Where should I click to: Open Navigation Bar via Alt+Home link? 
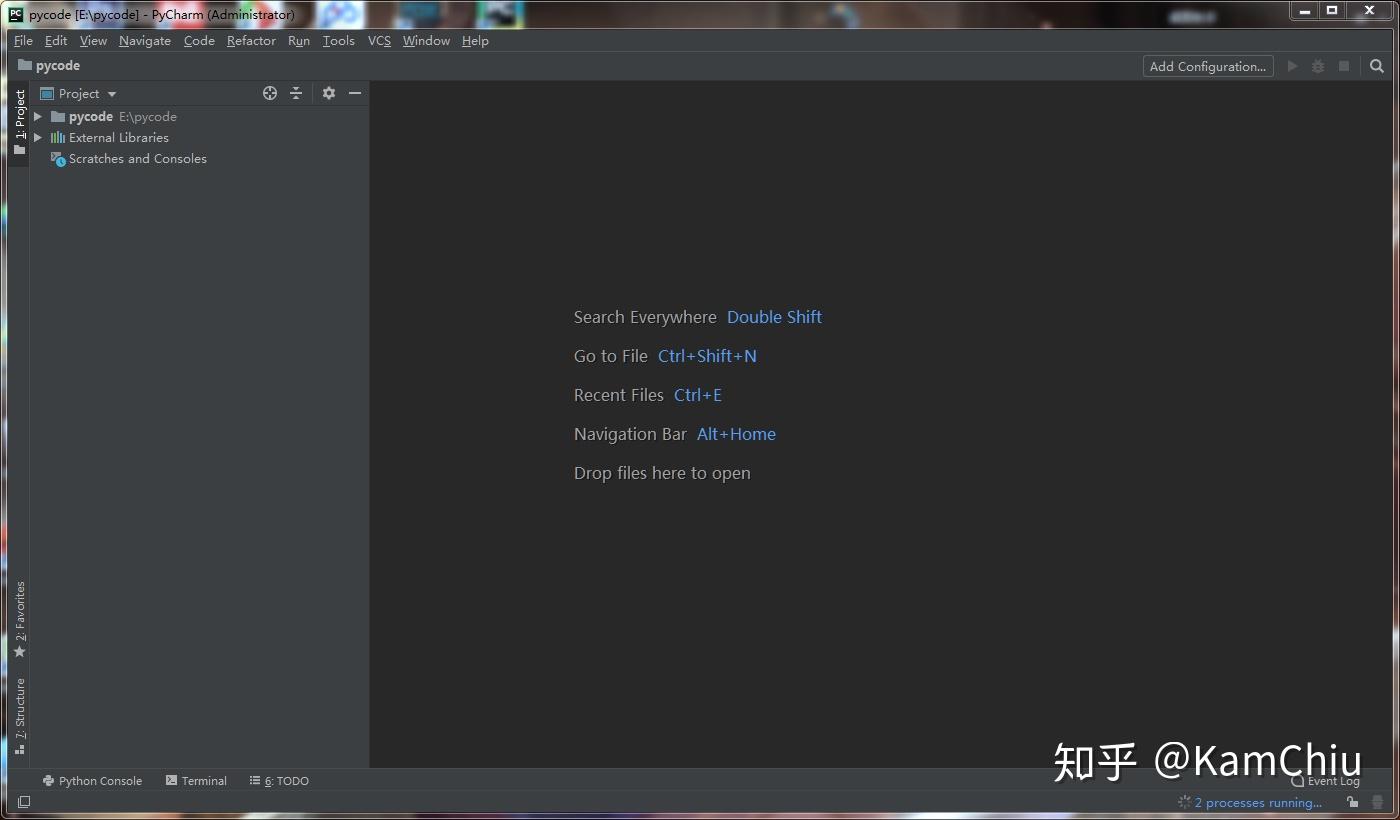(x=736, y=433)
